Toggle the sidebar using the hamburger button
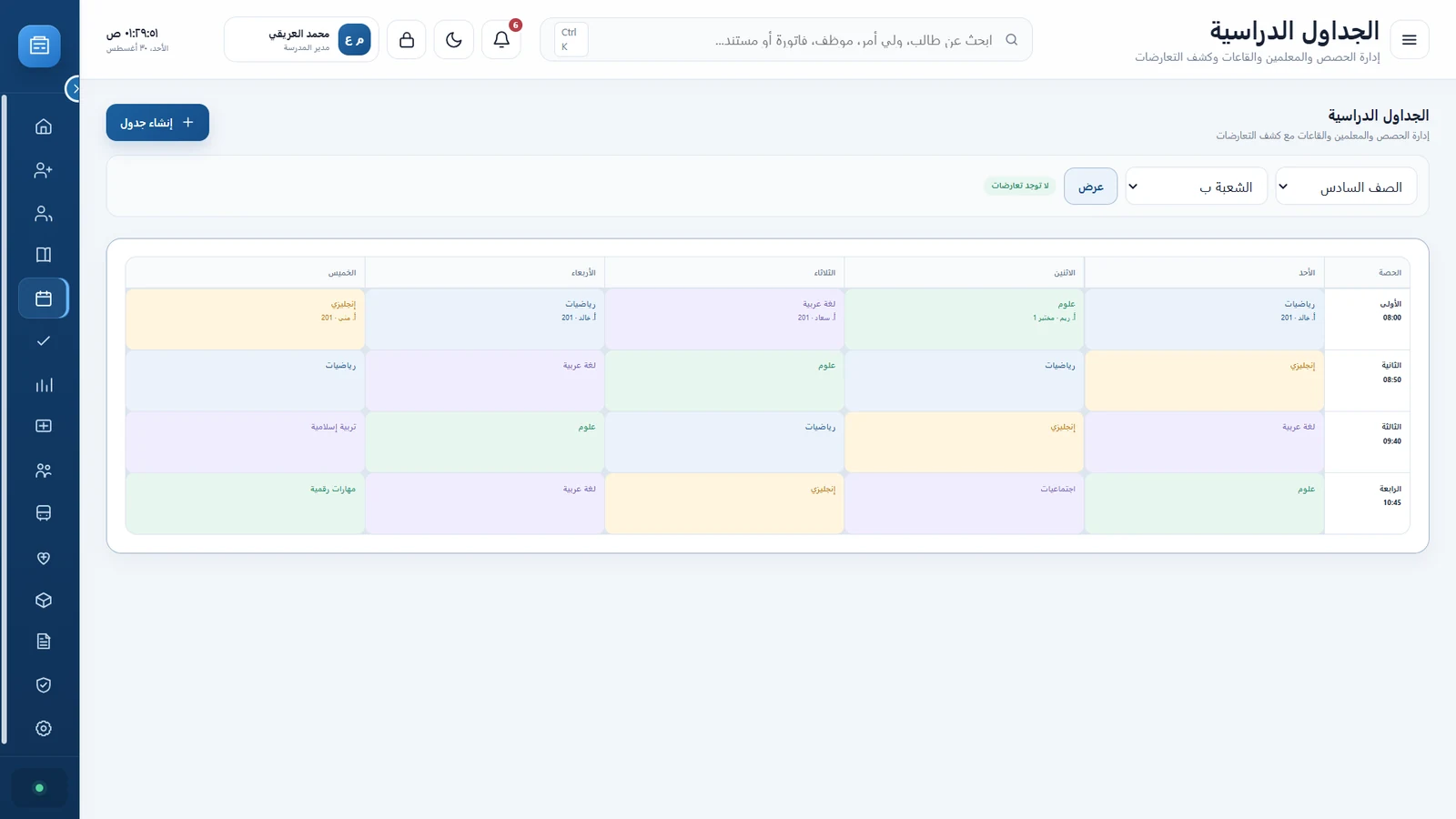This screenshot has height=819, width=1456. coord(1410,40)
